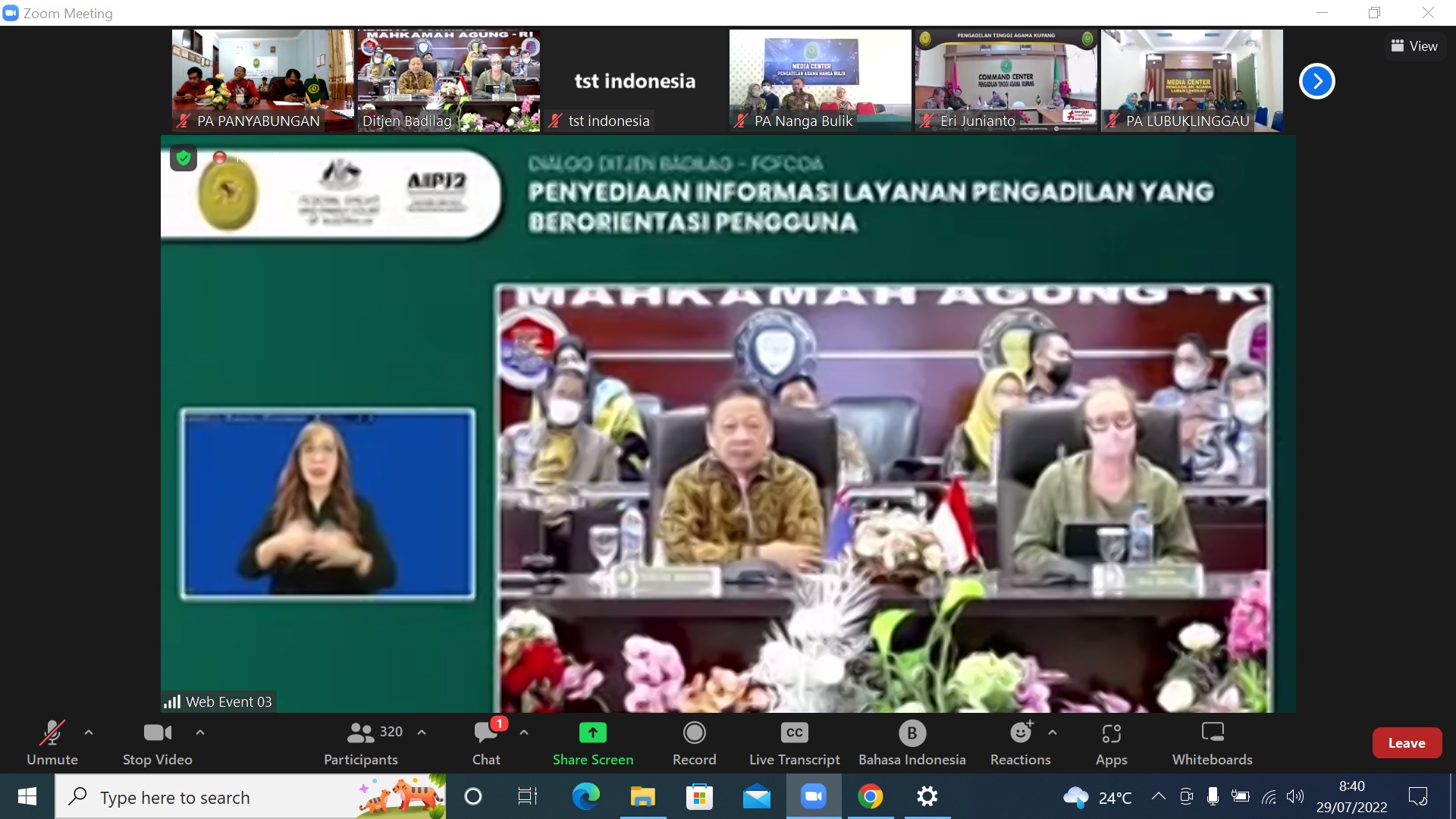The width and height of the screenshot is (1456, 819).
Task: Open the View menu
Action: click(1415, 45)
